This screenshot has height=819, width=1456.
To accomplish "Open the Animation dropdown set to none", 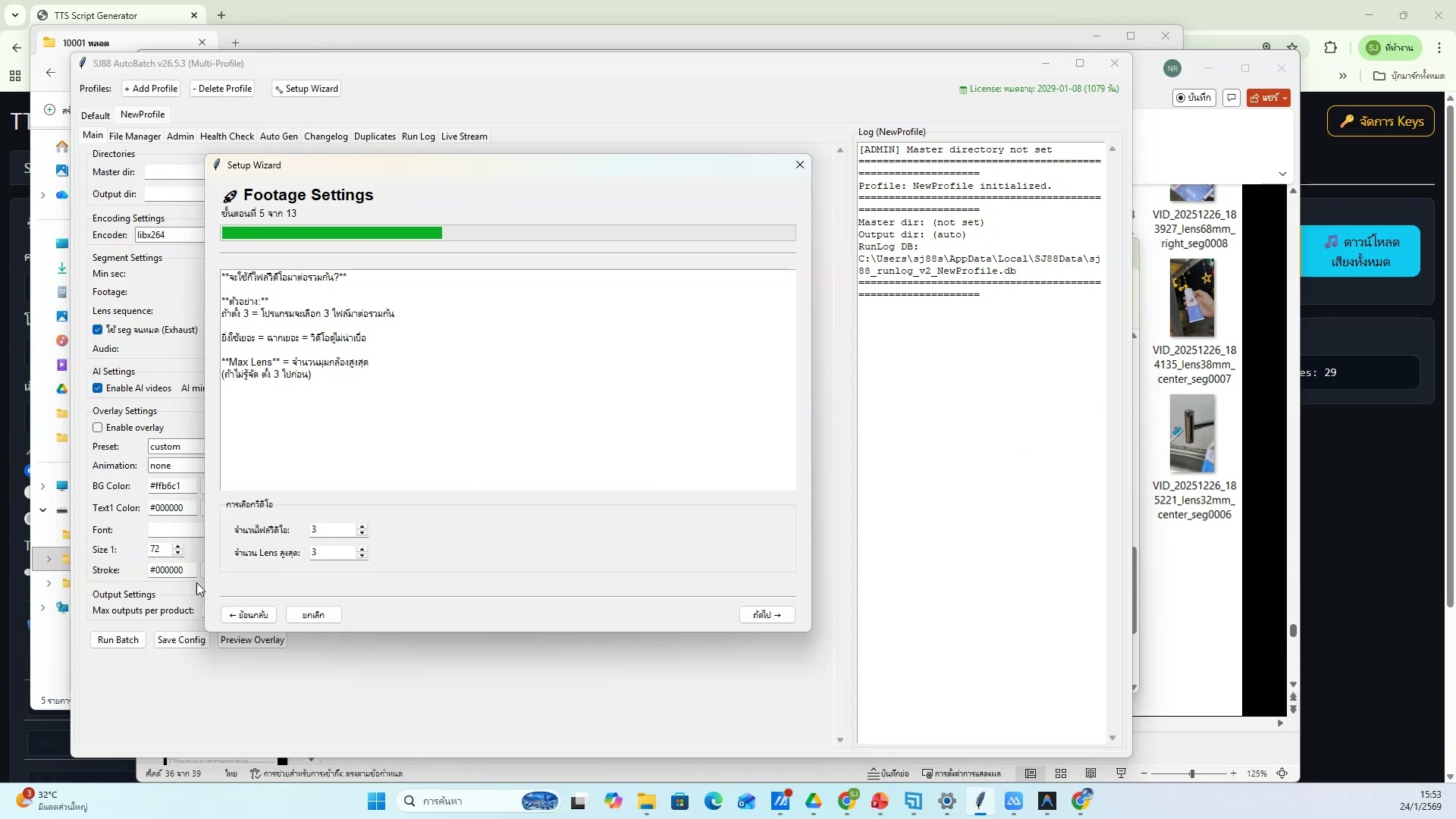I will (174, 465).
